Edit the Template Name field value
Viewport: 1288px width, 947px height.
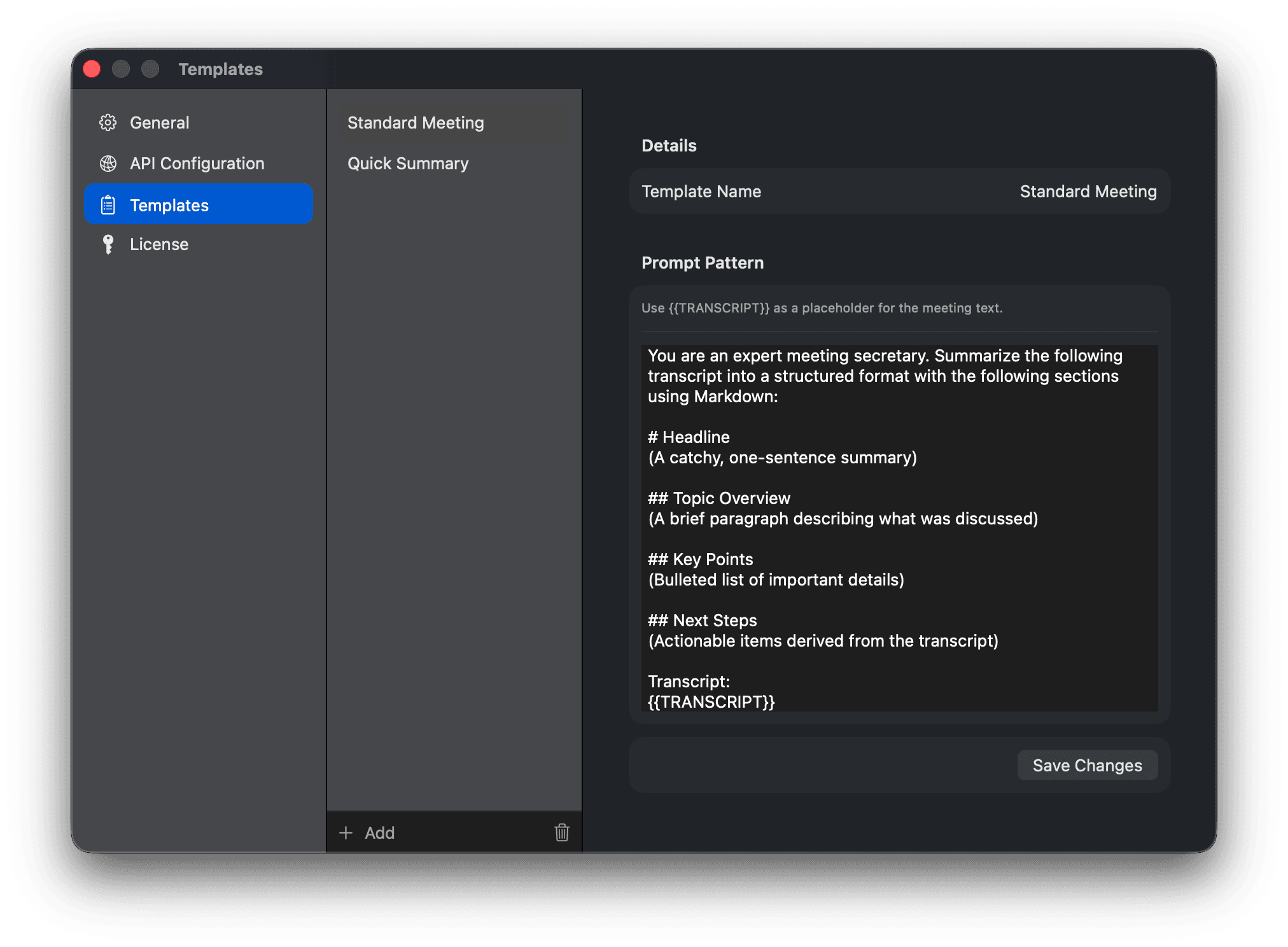1088,192
